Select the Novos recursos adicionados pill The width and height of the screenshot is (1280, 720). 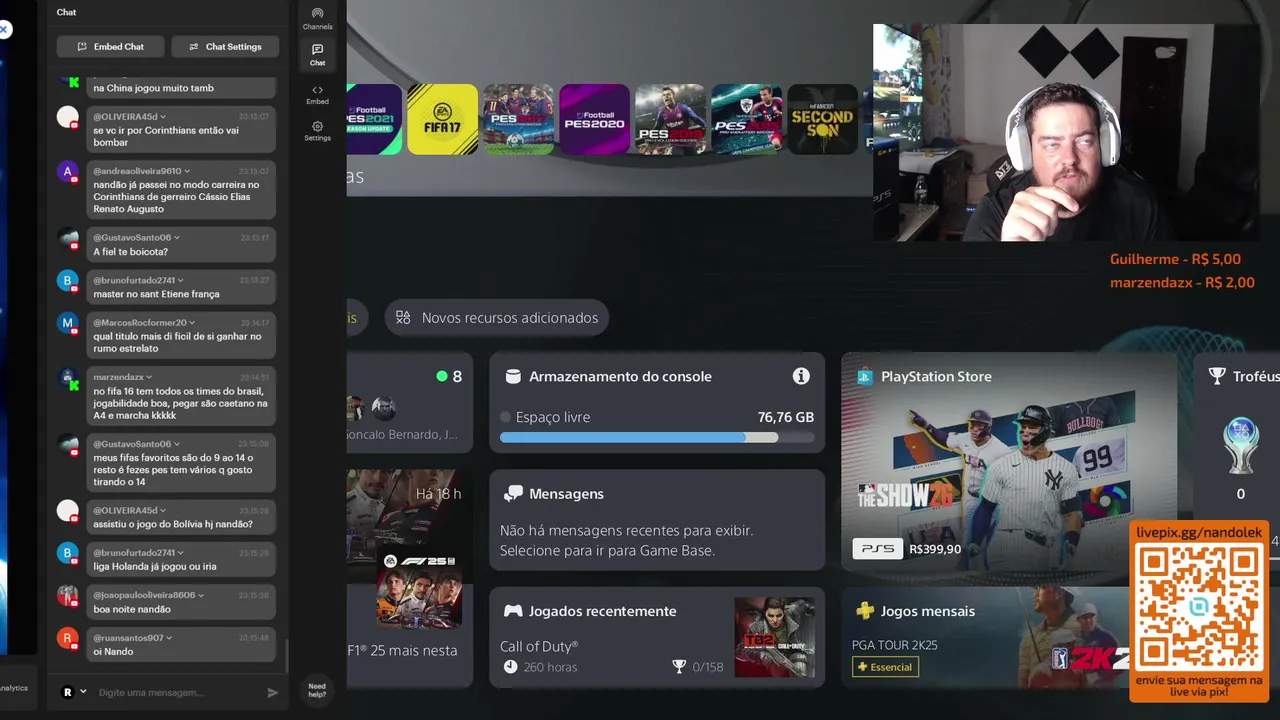[497, 318]
